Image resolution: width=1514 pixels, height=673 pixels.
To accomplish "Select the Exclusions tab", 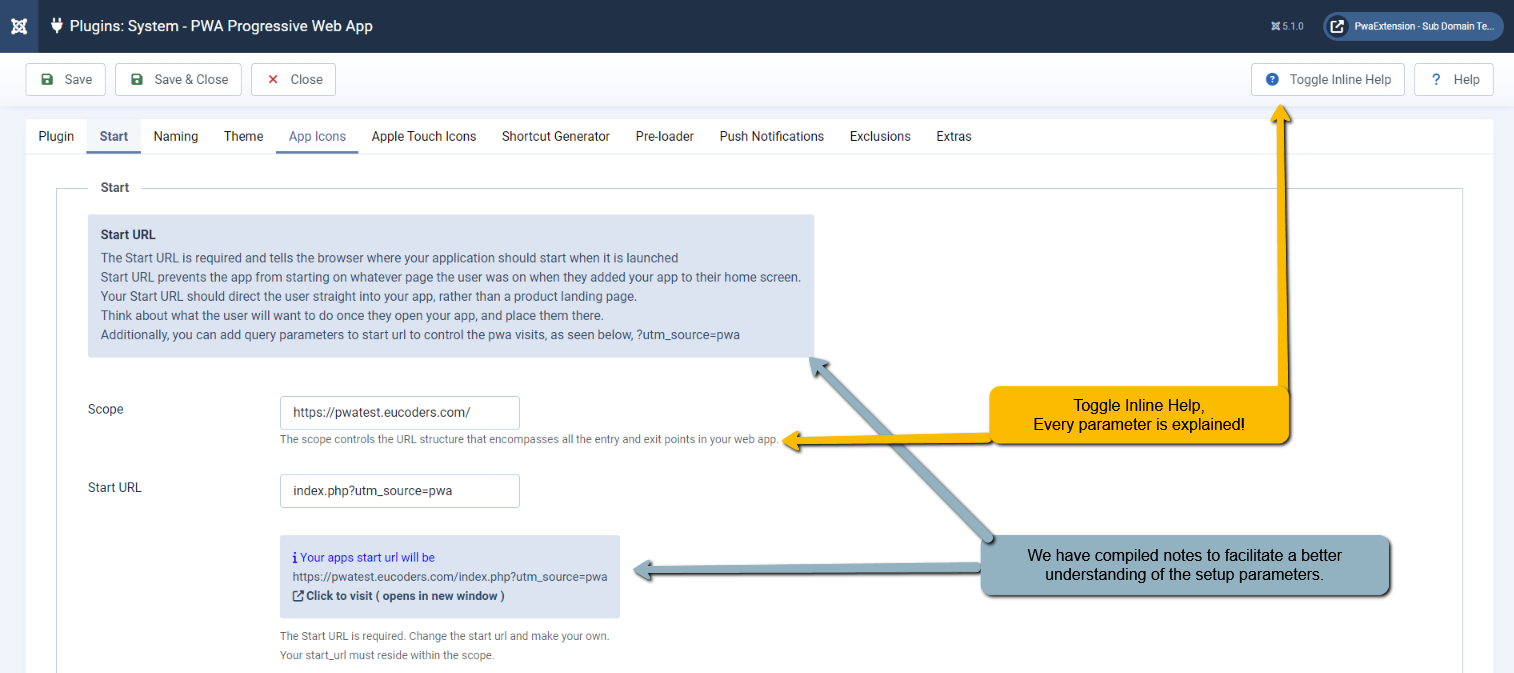I will coord(880,136).
